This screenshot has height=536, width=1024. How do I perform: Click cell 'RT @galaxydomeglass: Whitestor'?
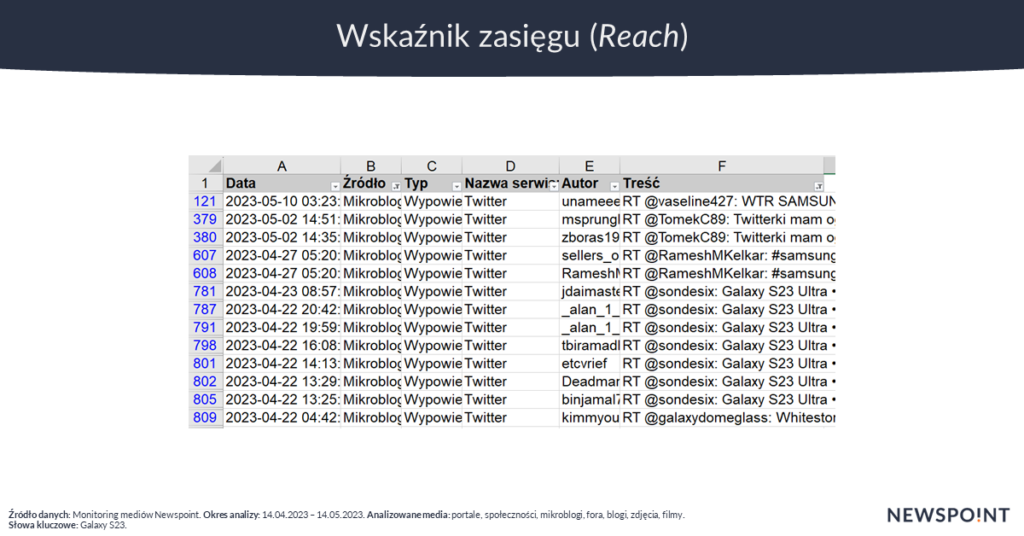tap(728, 417)
